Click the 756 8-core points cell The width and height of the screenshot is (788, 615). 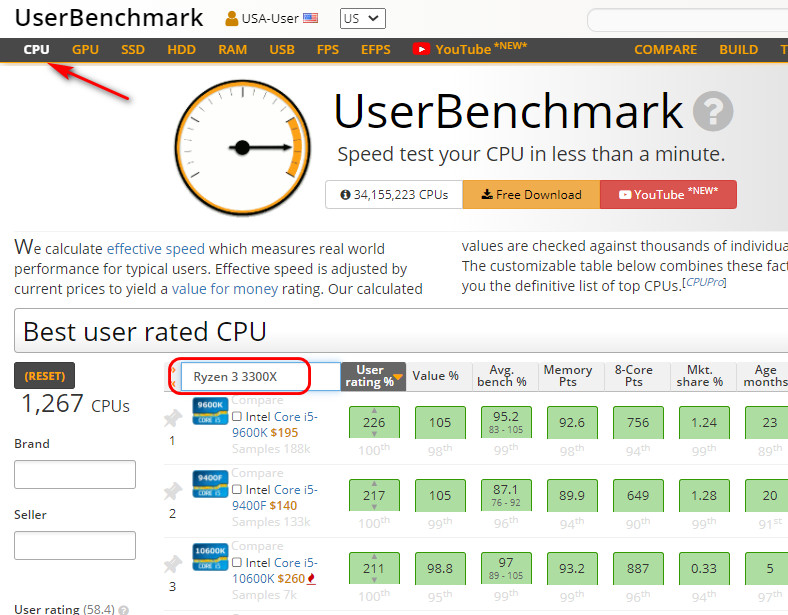638,422
